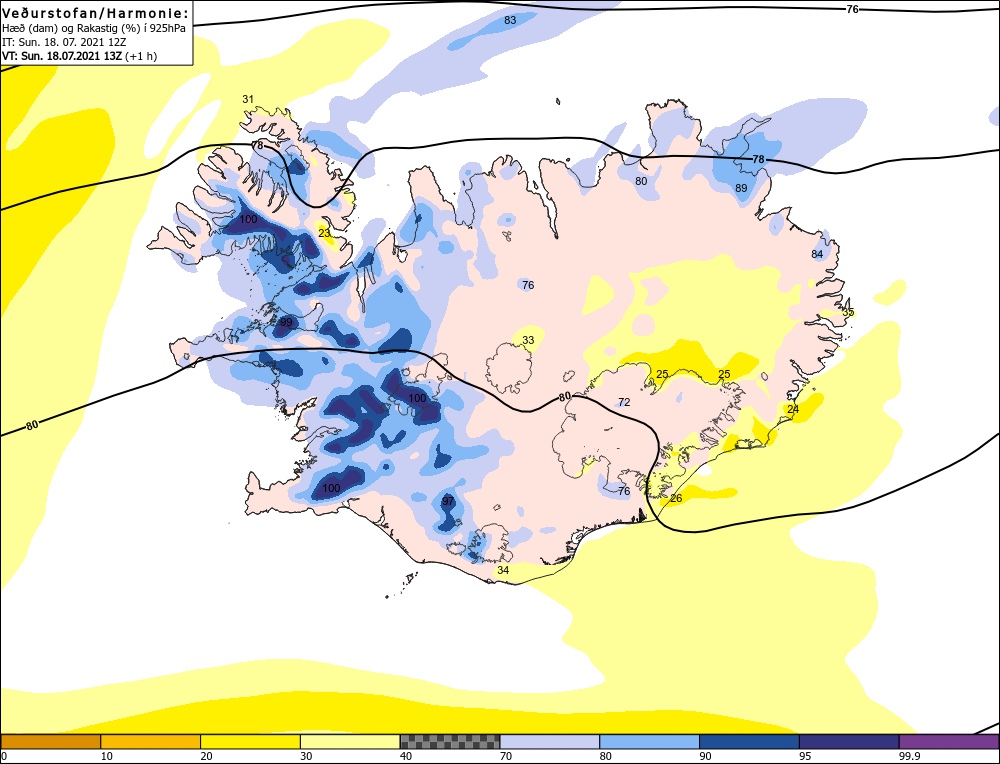This screenshot has height=764, width=1000.
Task: Select the 97 value in southwest Iceland
Action: (448, 501)
